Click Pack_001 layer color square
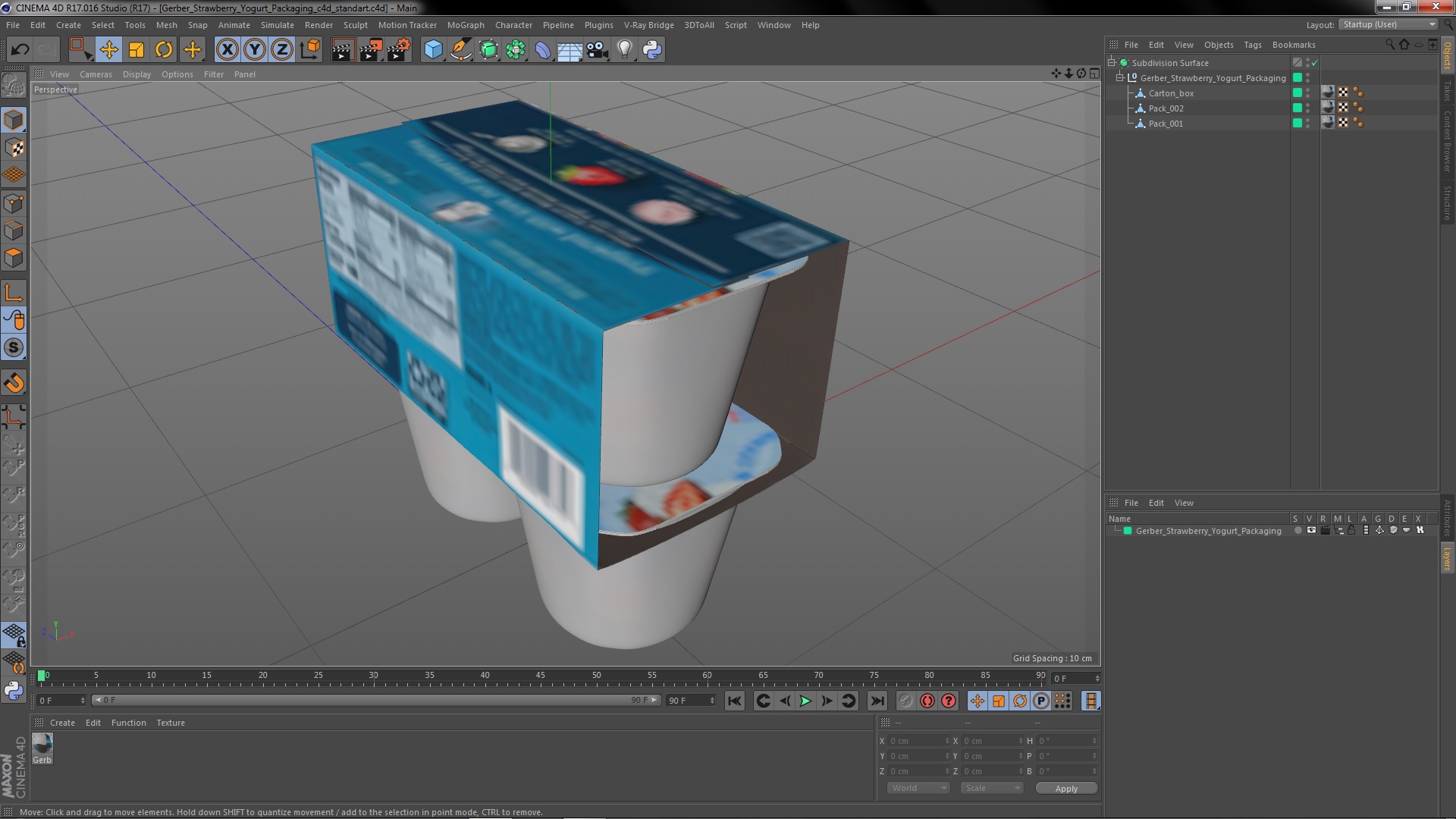 (1298, 123)
